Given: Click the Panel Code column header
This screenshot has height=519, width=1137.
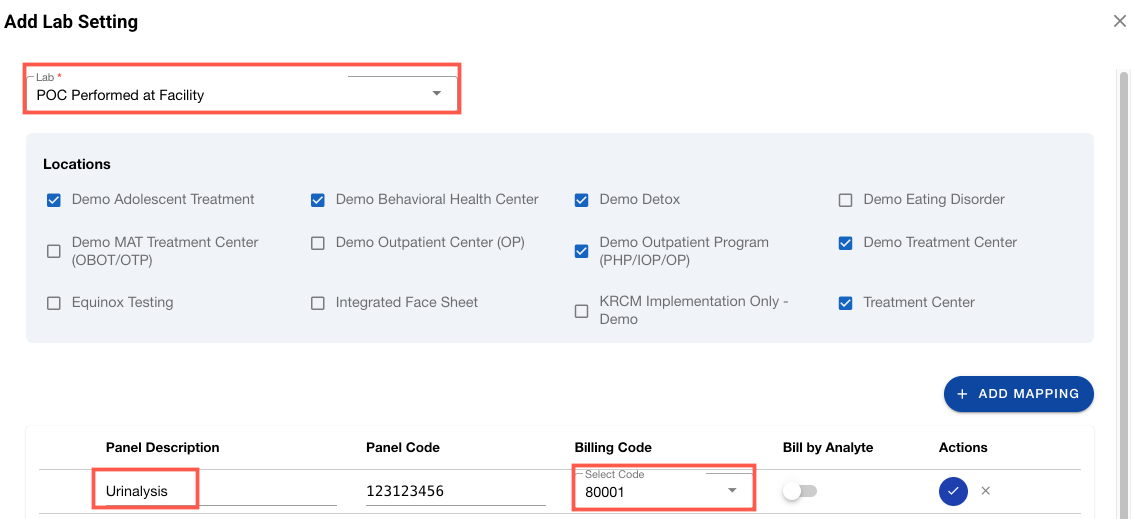Looking at the screenshot, I should [x=403, y=447].
